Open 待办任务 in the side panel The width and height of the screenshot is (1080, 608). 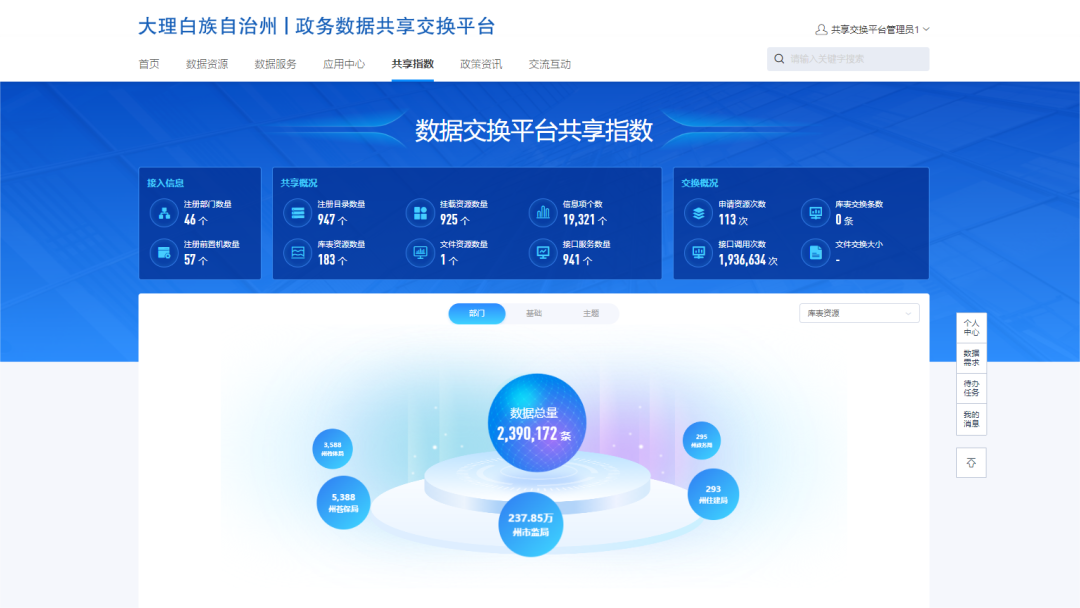[971, 388]
